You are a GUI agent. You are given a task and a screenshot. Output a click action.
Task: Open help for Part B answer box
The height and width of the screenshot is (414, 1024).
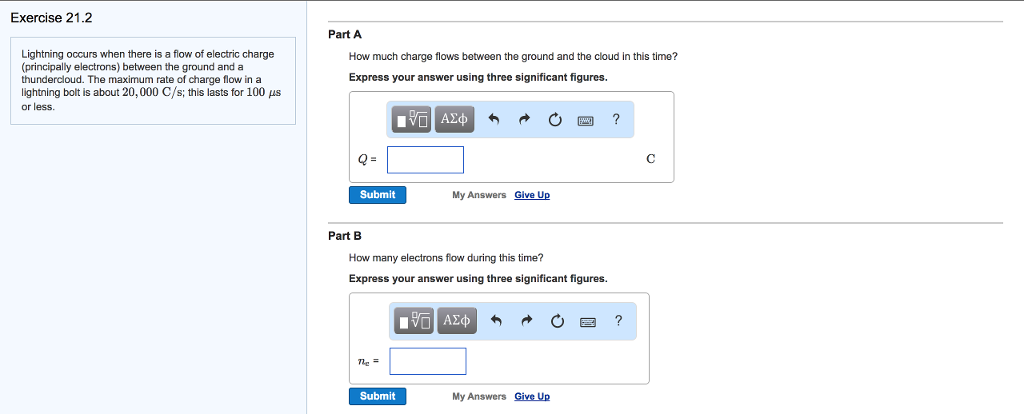coord(619,321)
